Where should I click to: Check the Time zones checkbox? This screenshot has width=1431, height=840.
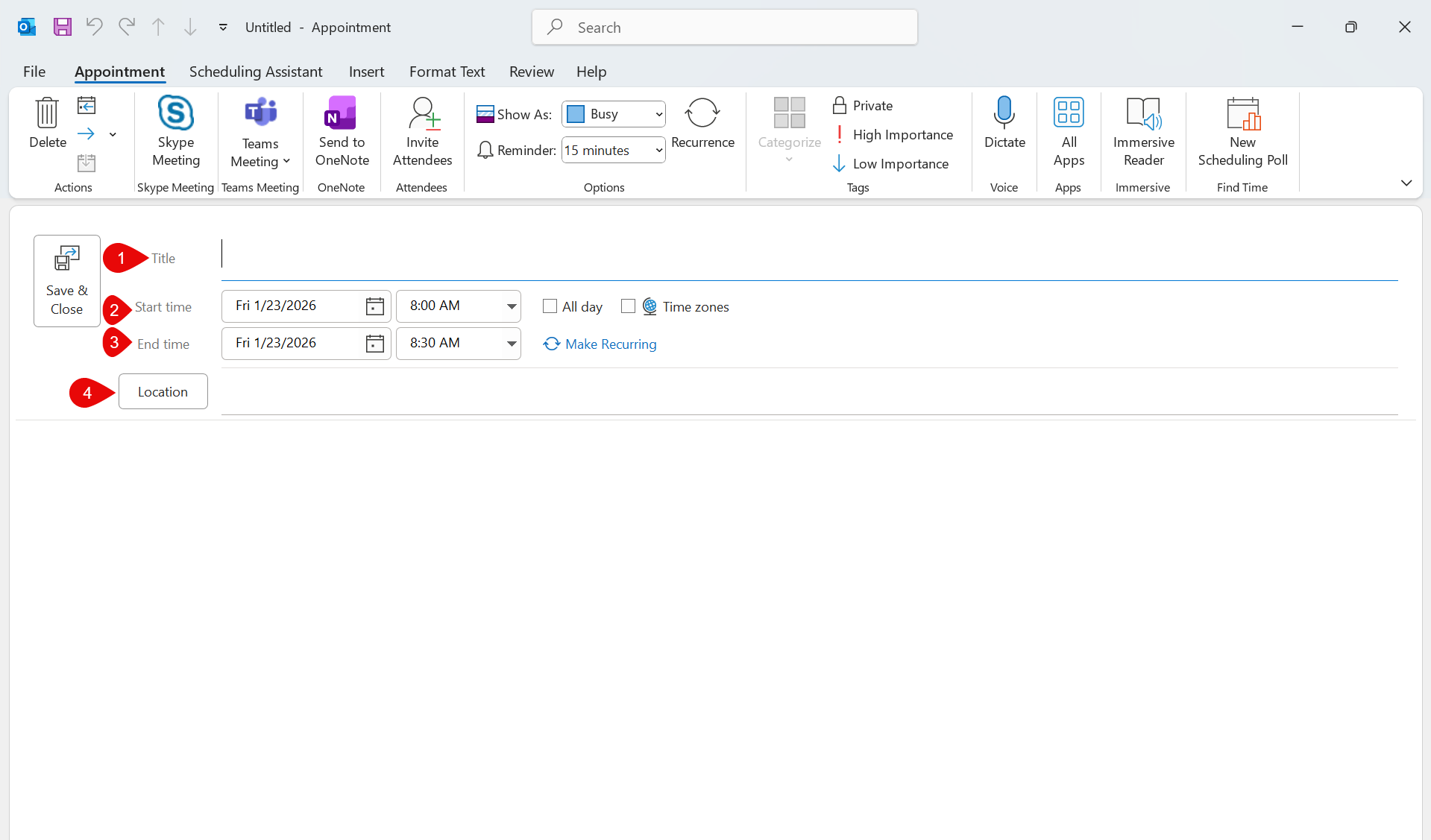point(629,306)
